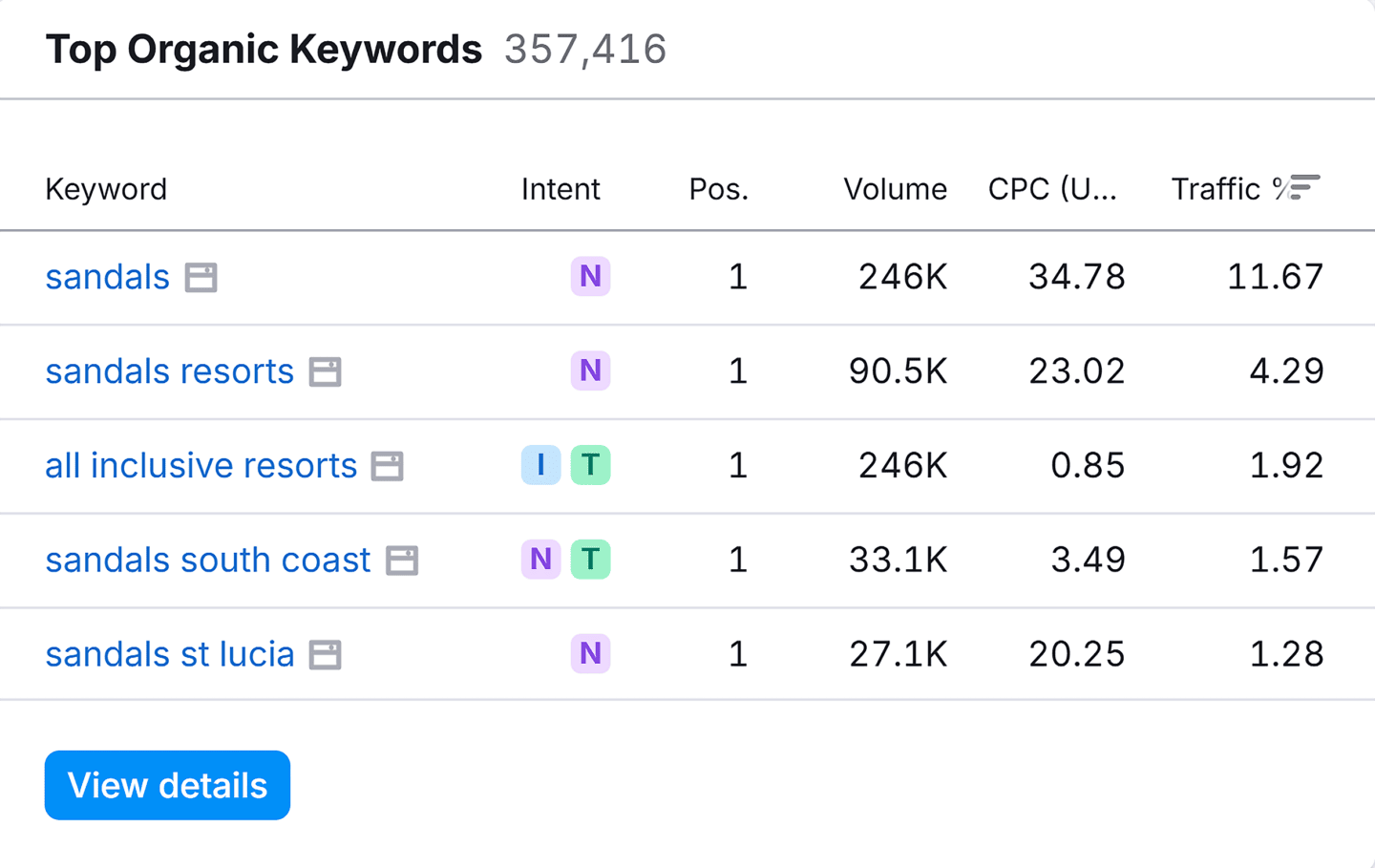
Task: Click the Top Organic Keywords heading
Action: tap(264, 48)
